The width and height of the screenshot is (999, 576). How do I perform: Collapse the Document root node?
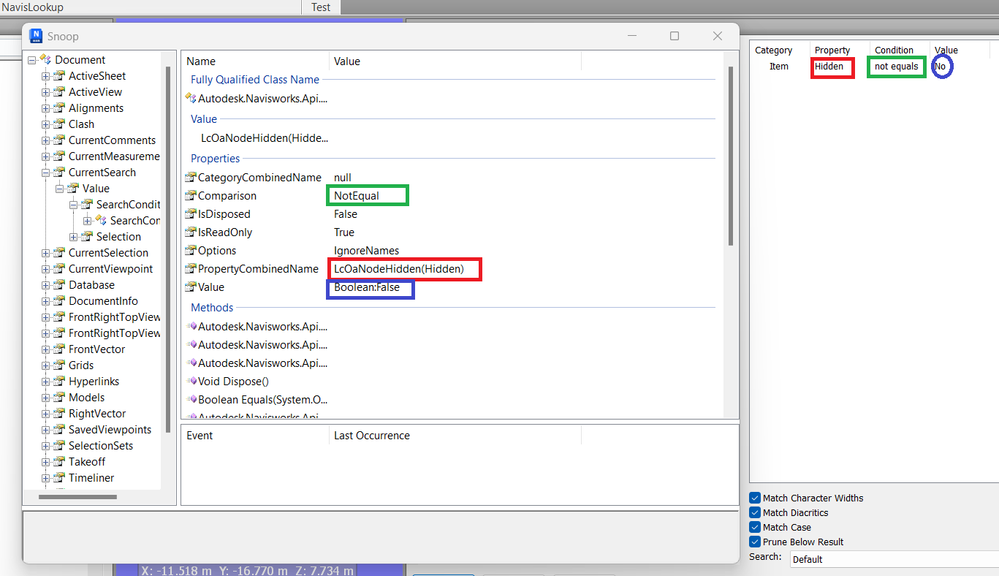(32, 60)
